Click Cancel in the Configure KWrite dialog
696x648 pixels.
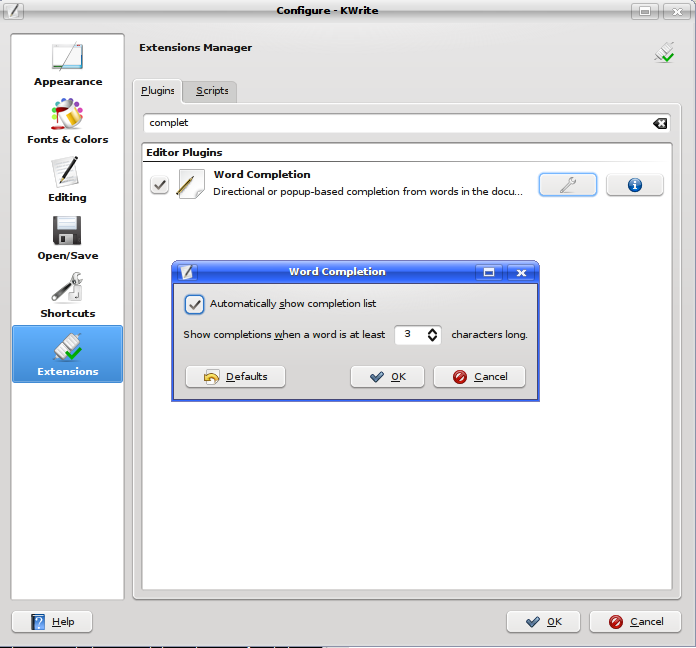(x=635, y=622)
